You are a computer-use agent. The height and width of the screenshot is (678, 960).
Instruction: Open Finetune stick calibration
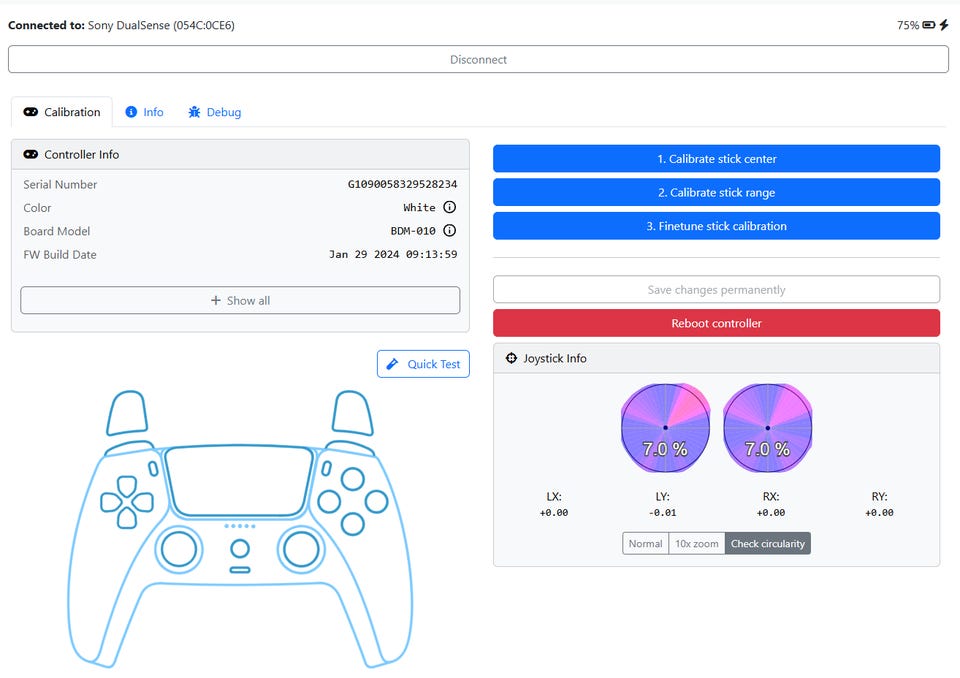pyautogui.click(x=716, y=226)
